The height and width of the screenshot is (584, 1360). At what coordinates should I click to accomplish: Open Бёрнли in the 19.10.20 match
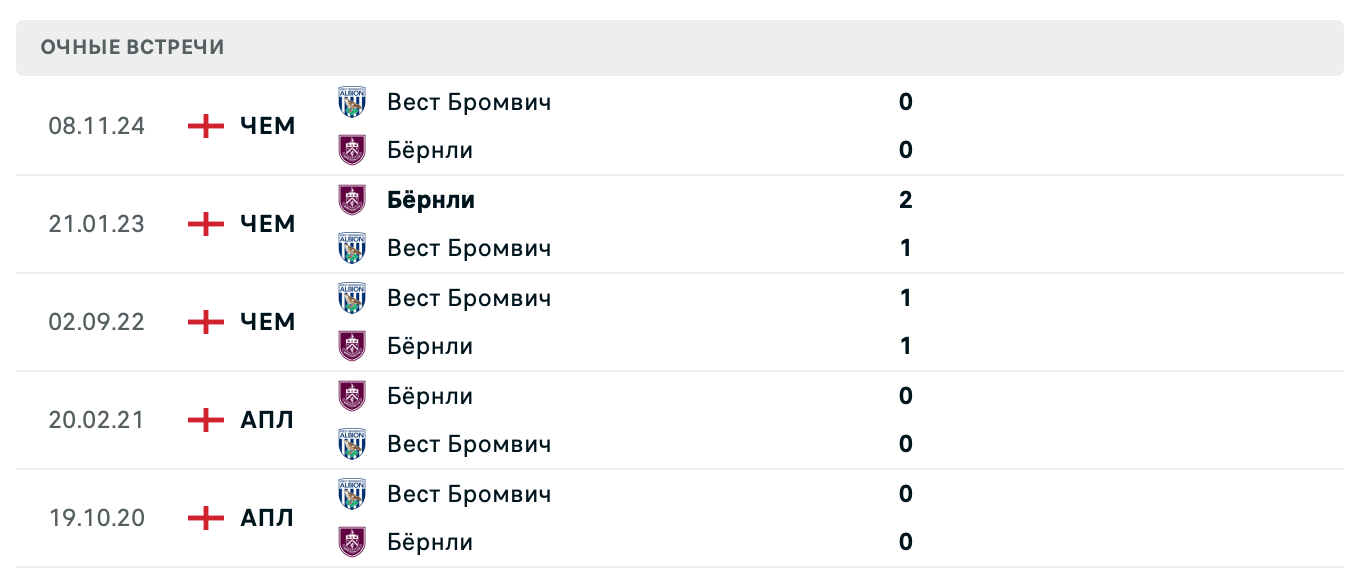coord(430,542)
